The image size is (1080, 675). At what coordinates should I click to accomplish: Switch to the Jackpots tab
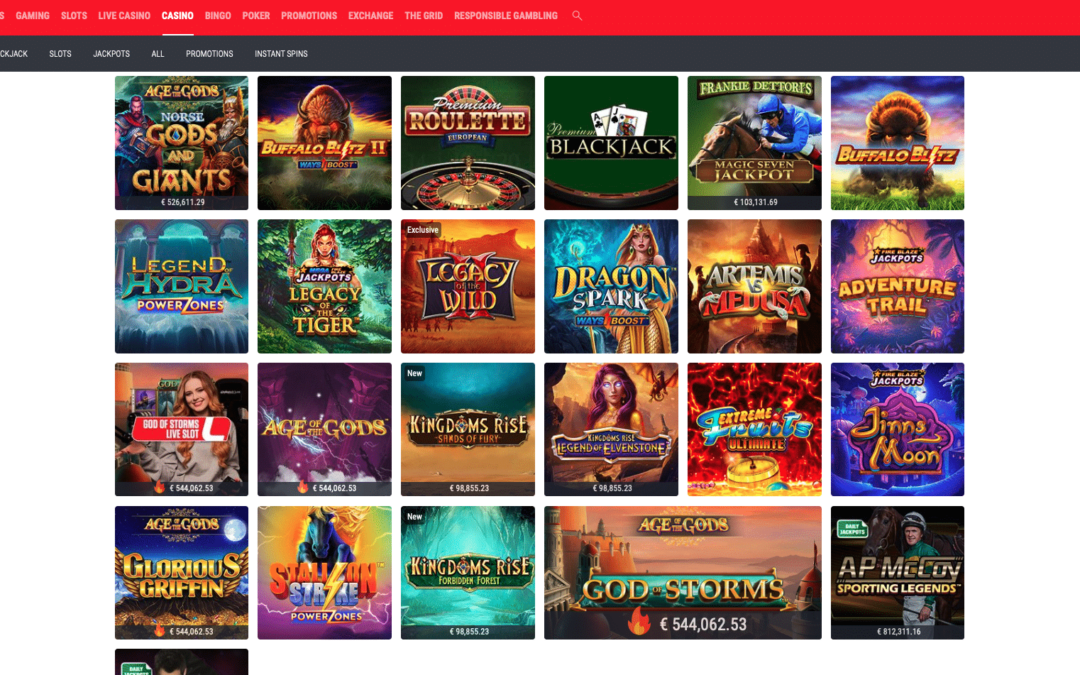tap(111, 54)
